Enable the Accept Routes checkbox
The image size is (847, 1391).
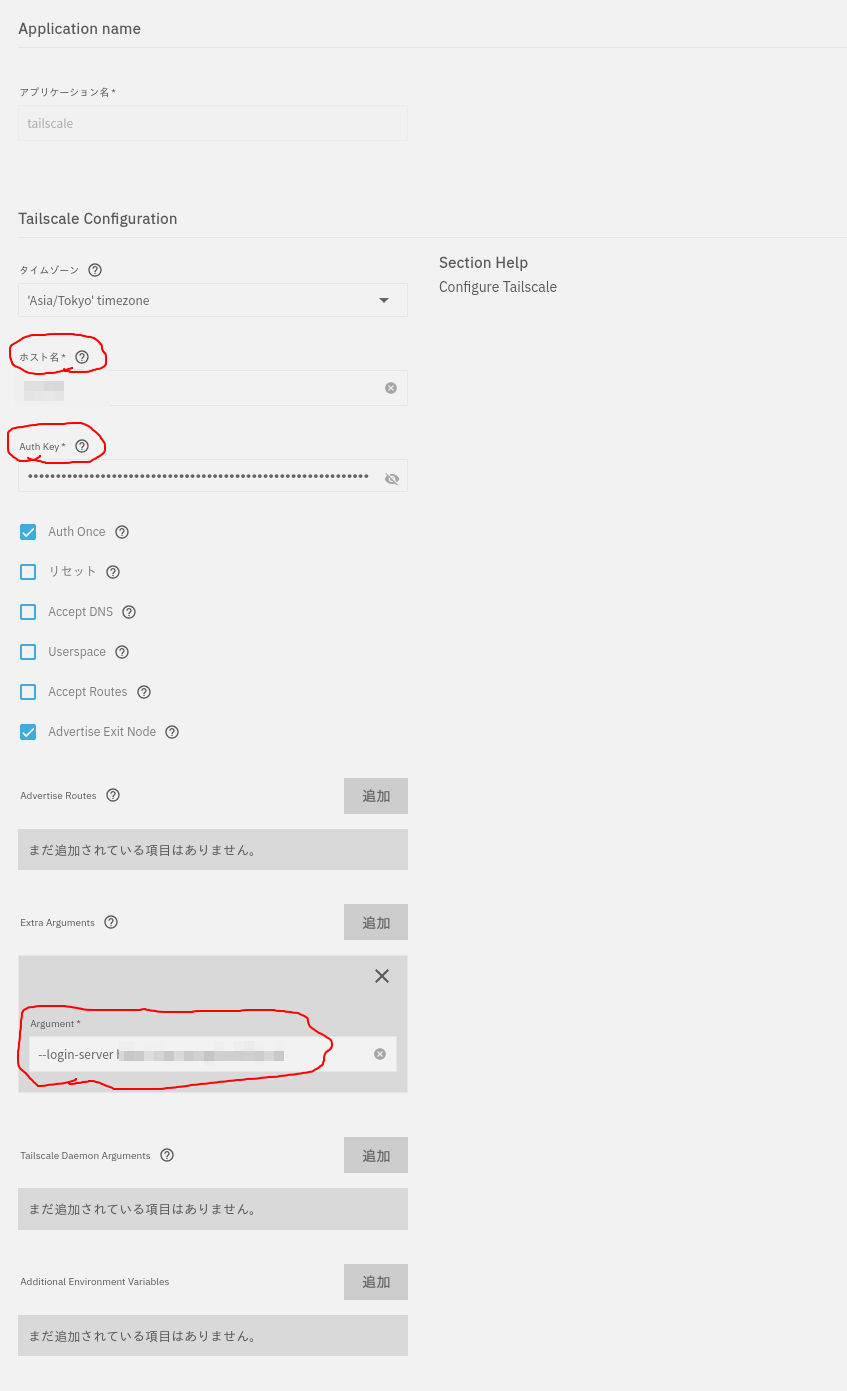(x=28, y=692)
